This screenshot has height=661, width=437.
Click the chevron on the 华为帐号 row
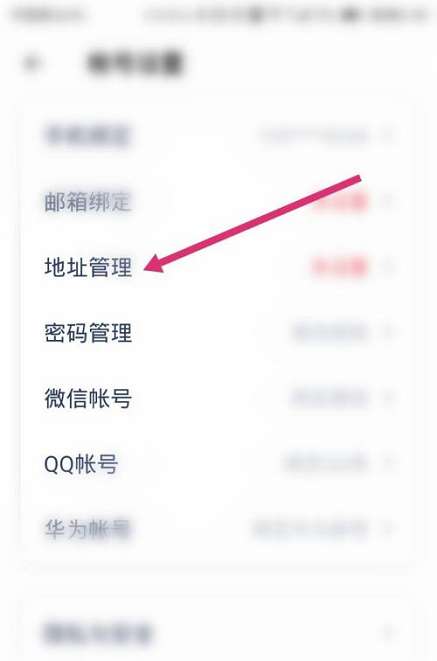click(388, 529)
